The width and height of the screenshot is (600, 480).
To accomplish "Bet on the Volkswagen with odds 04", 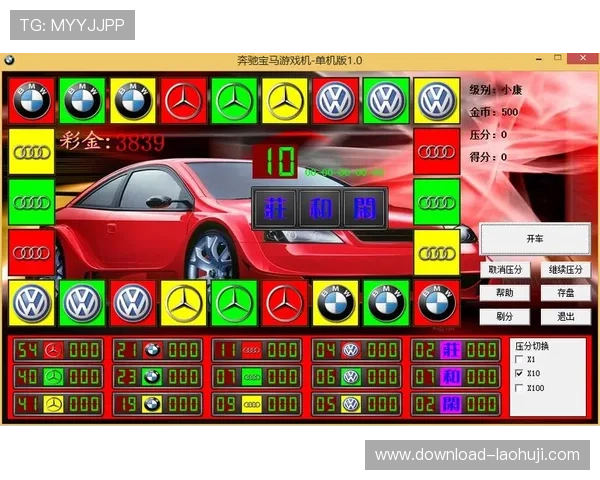I will (351, 350).
